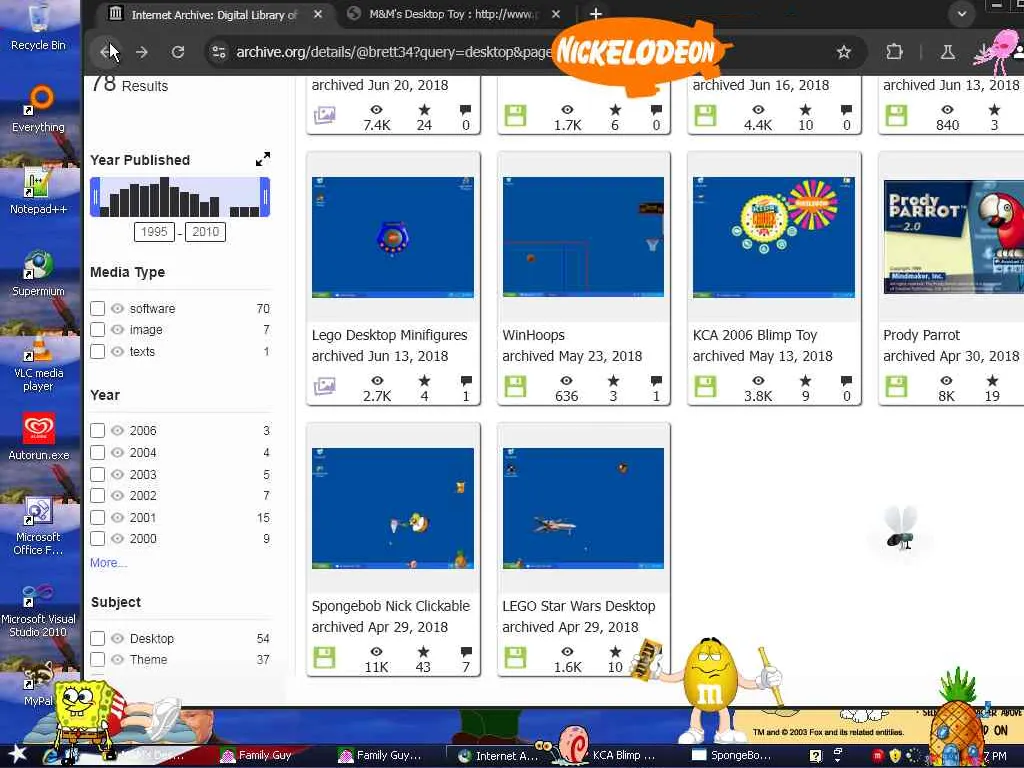Tick the 2004 year filter checkbox

click(97, 452)
